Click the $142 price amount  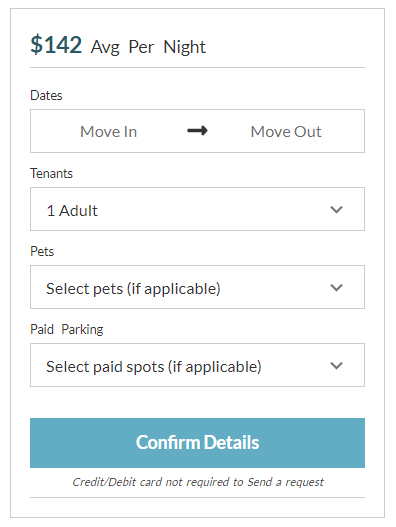[x=56, y=45]
